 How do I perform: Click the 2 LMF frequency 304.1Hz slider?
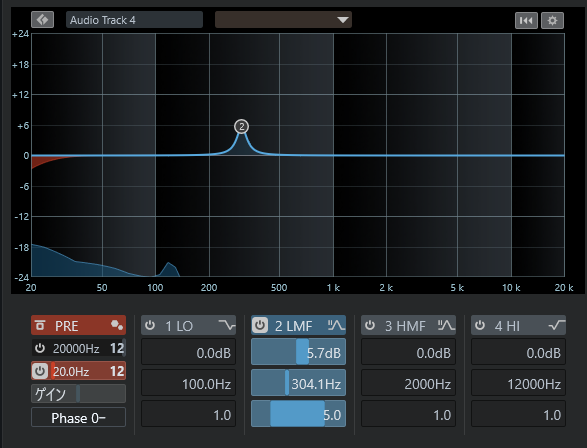(298, 383)
